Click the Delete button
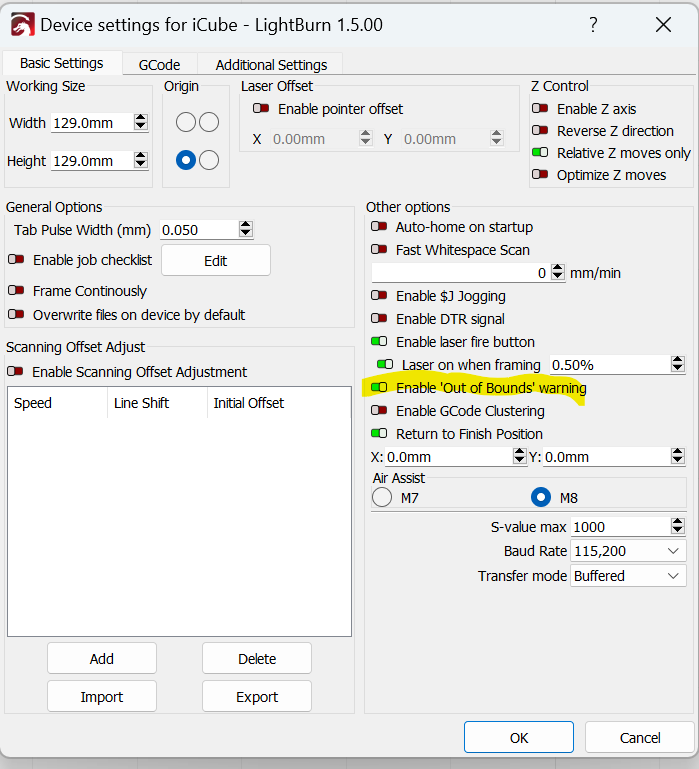The image size is (699, 769). click(x=257, y=658)
